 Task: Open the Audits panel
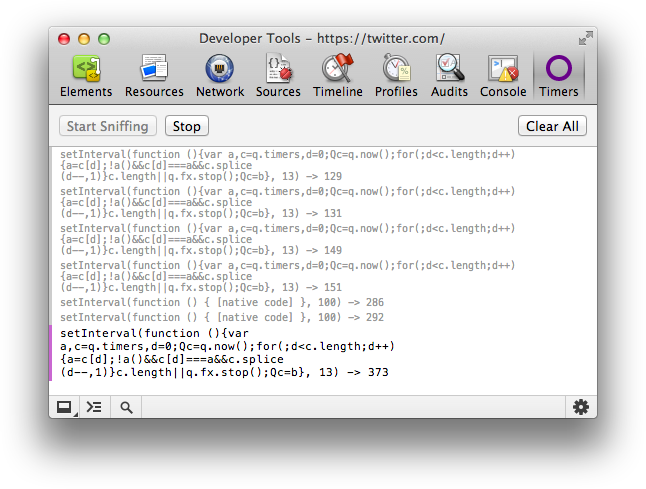tap(449, 76)
